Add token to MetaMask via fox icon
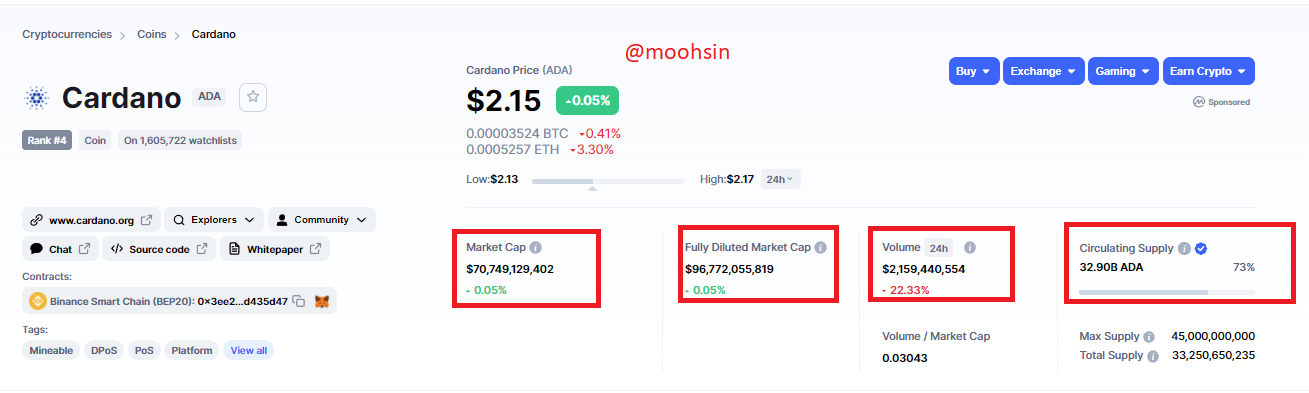 click(x=322, y=301)
